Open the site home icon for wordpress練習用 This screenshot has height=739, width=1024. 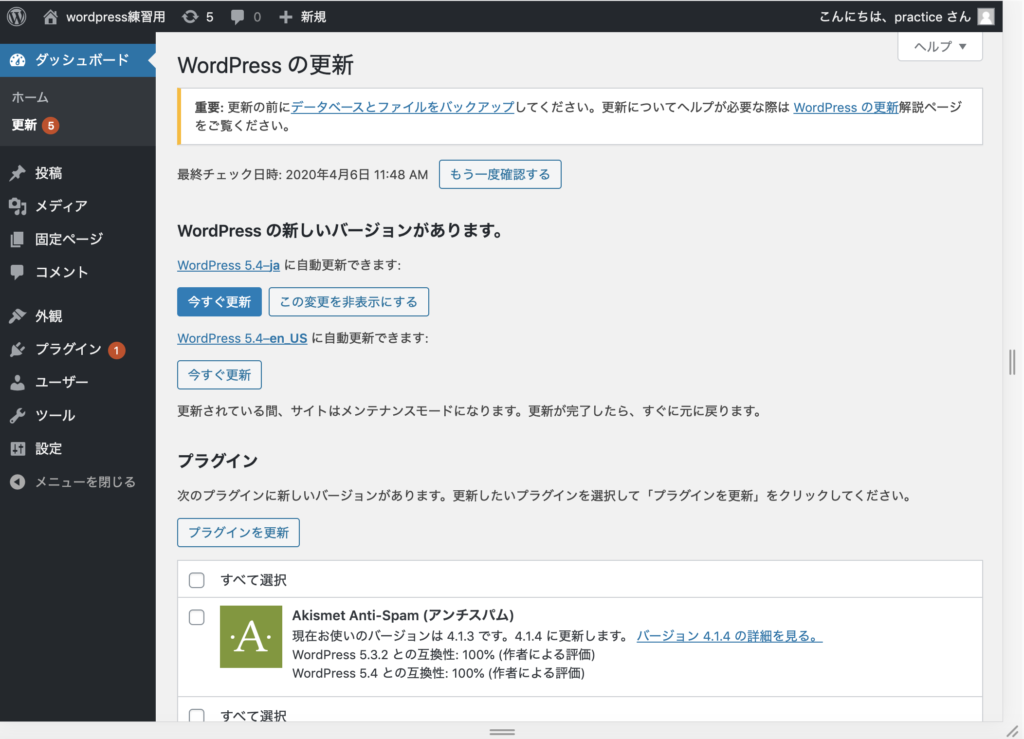(x=51, y=17)
